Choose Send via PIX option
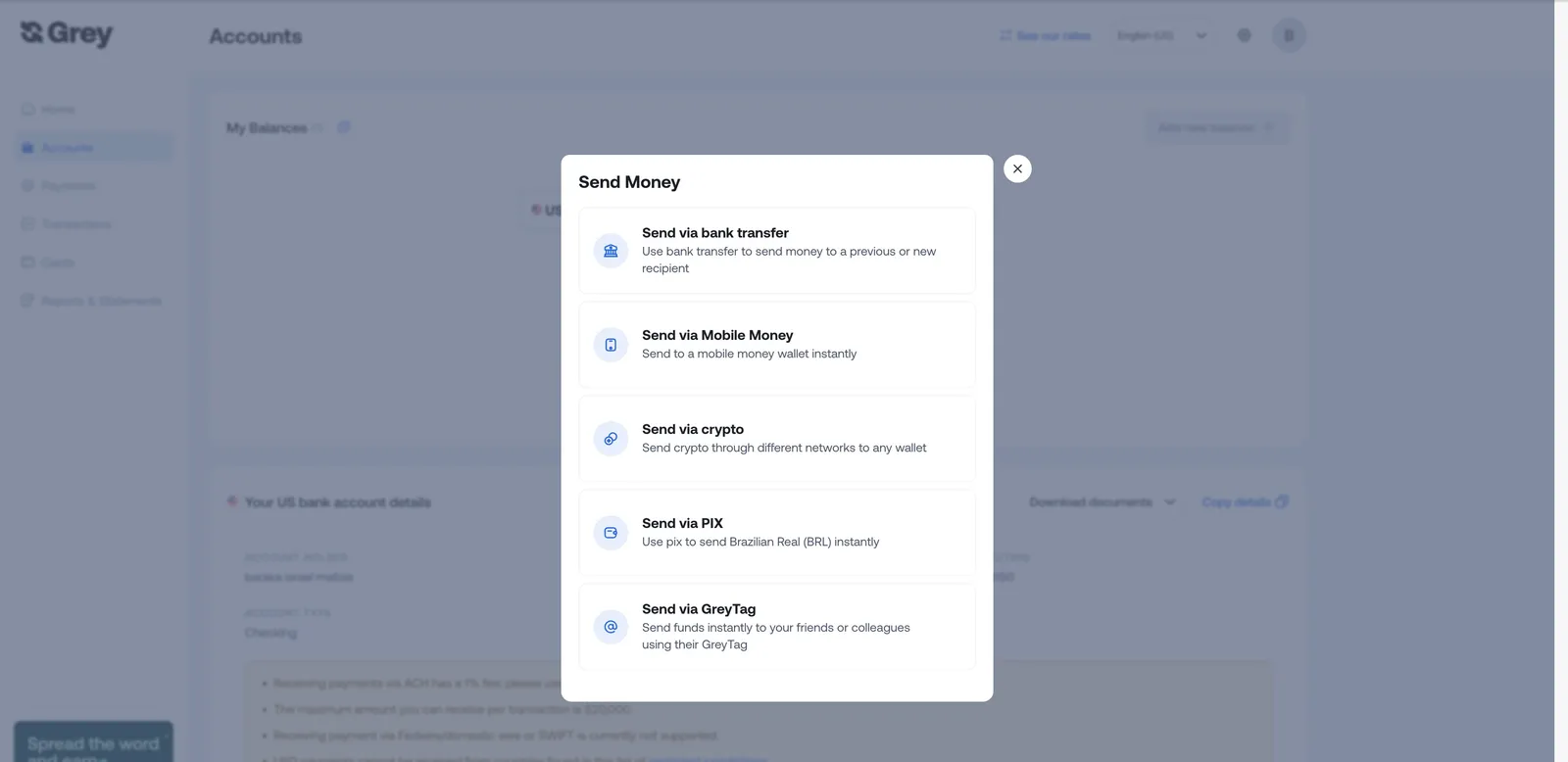 pos(777,533)
